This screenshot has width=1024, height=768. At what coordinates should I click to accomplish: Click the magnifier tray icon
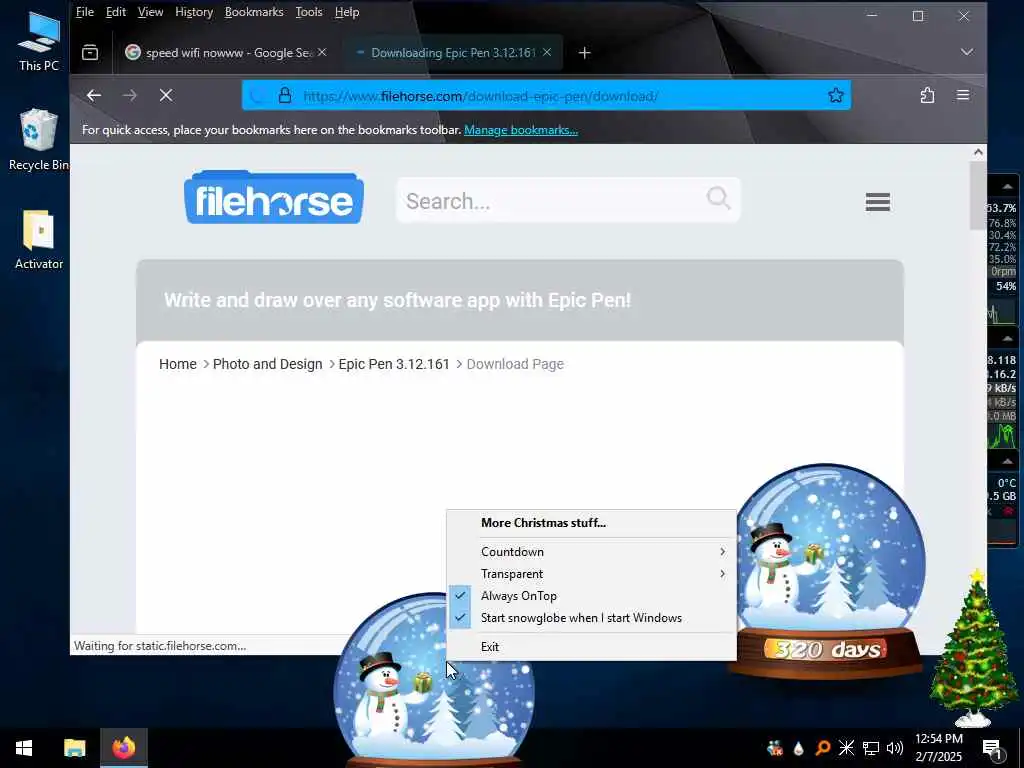(x=822, y=748)
